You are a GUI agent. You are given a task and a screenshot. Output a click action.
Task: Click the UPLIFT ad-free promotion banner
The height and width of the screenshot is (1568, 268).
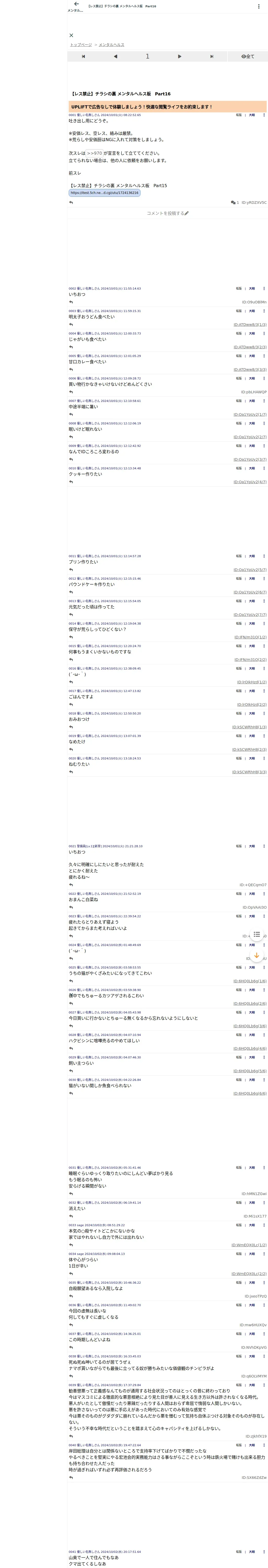167,107
